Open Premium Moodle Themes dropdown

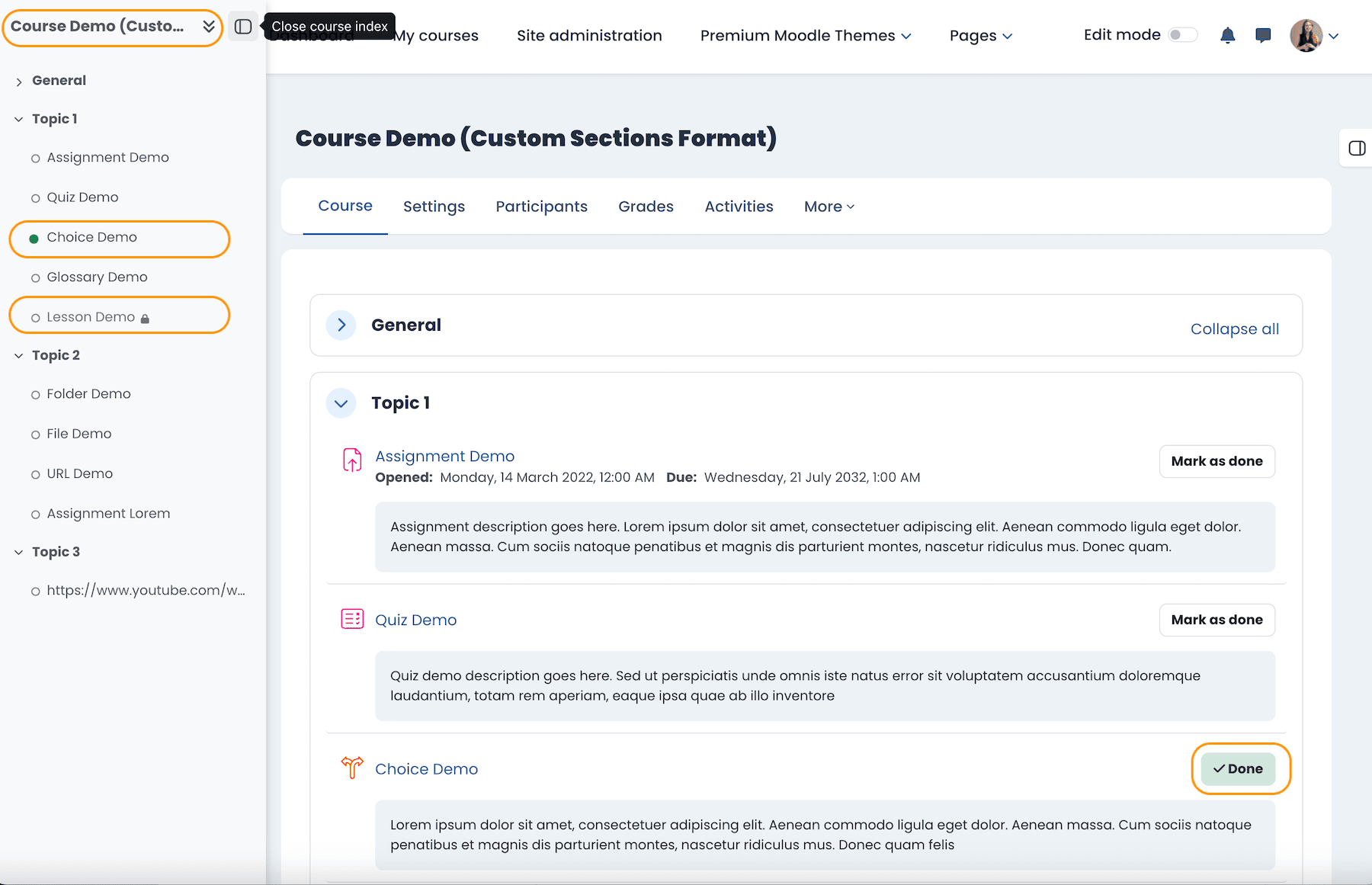(805, 36)
